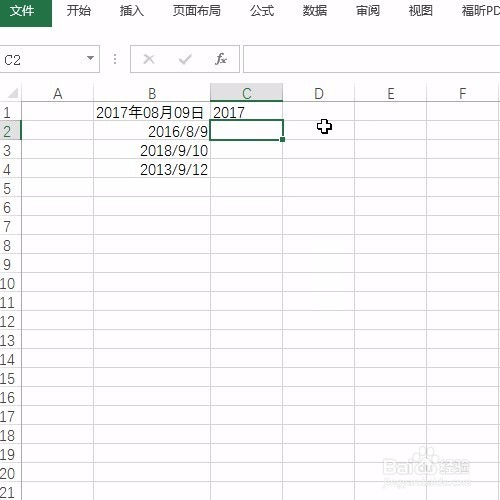The width and height of the screenshot is (500, 500).
Task: Open the 数据 (Data) ribbon tab
Action: click(315, 11)
